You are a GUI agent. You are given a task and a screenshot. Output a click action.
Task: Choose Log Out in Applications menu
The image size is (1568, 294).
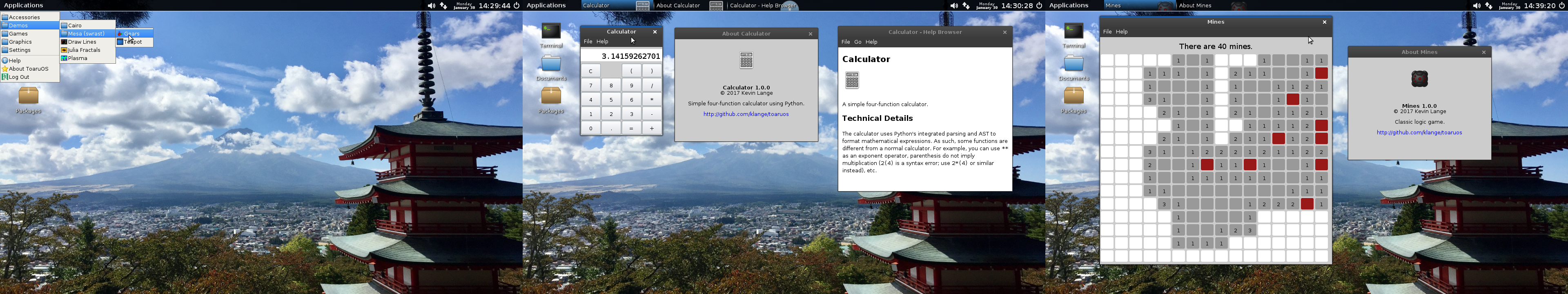coord(30,77)
